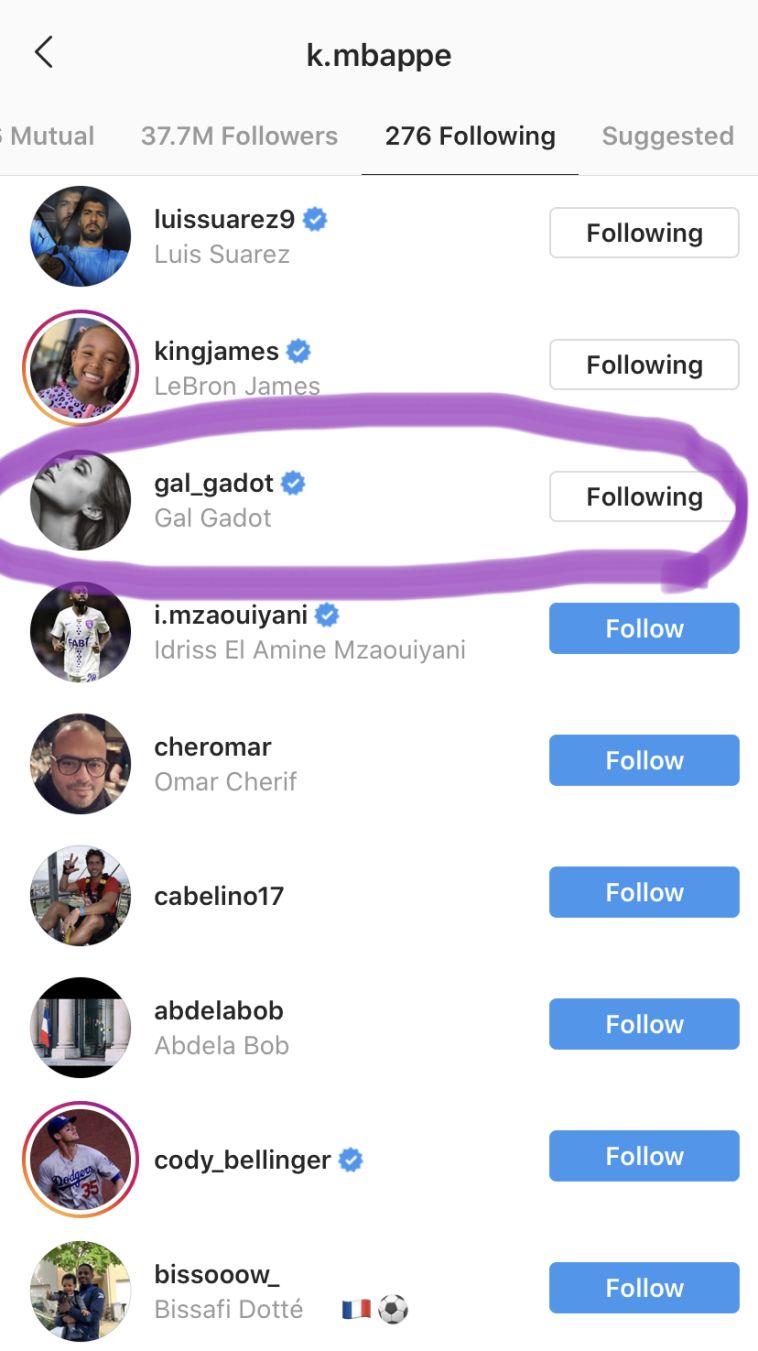The height and width of the screenshot is (1351, 758).
Task: Switch to the Mutual tab
Action: [x=50, y=136]
